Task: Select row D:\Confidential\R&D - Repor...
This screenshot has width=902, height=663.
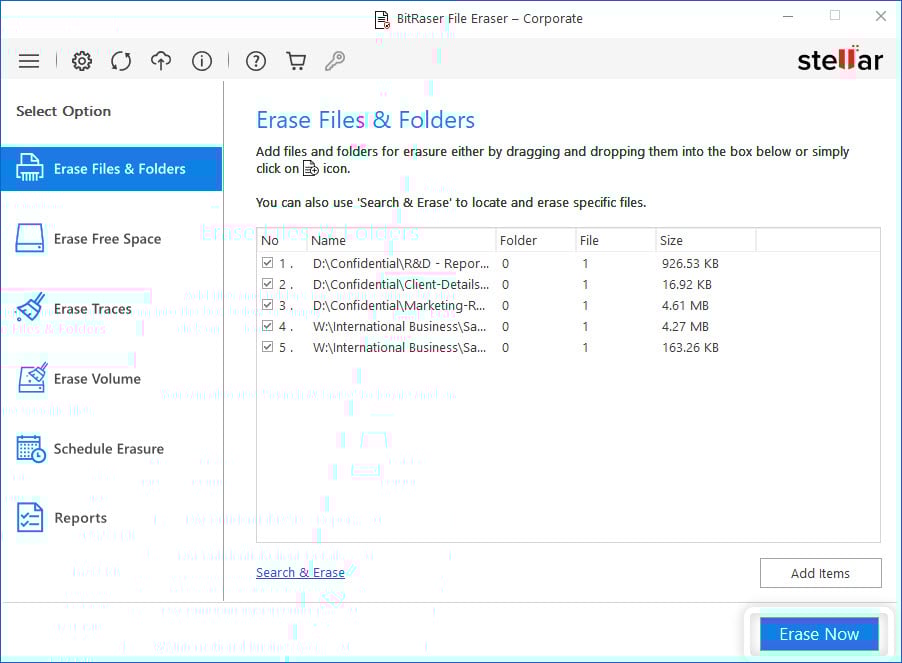Action: click(568, 263)
